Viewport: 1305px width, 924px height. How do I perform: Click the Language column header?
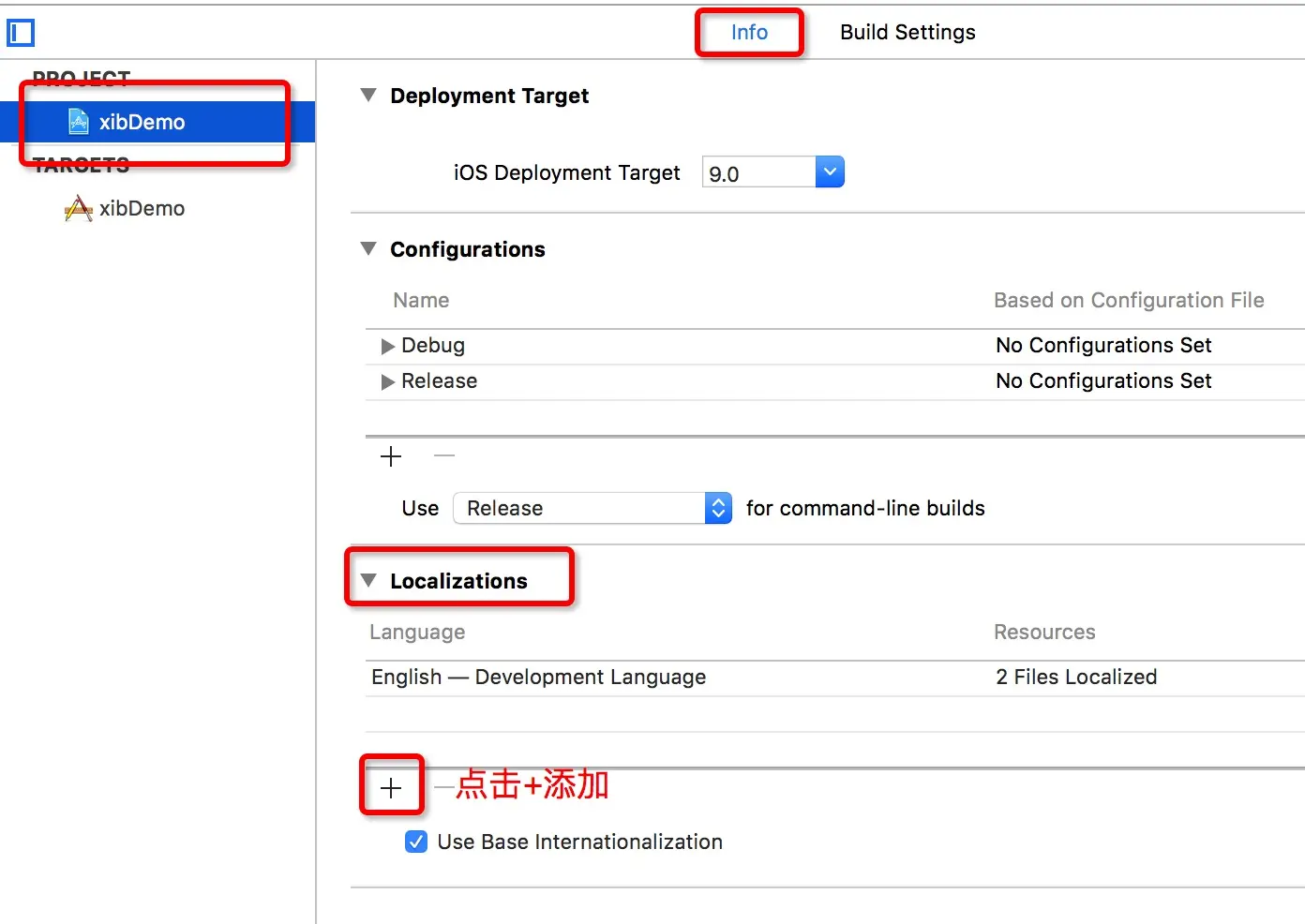coord(417,633)
